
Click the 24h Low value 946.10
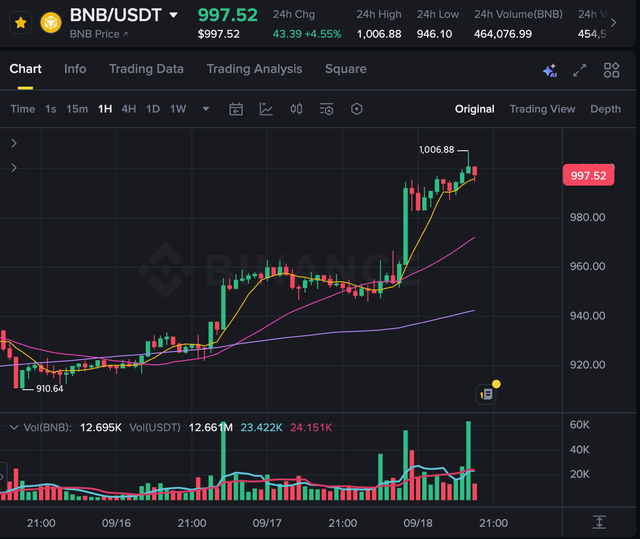(x=434, y=34)
